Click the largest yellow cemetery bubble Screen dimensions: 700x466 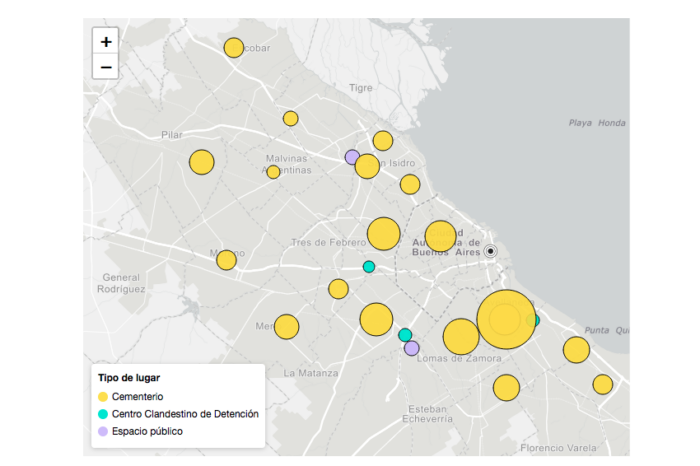[x=505, y=319]
